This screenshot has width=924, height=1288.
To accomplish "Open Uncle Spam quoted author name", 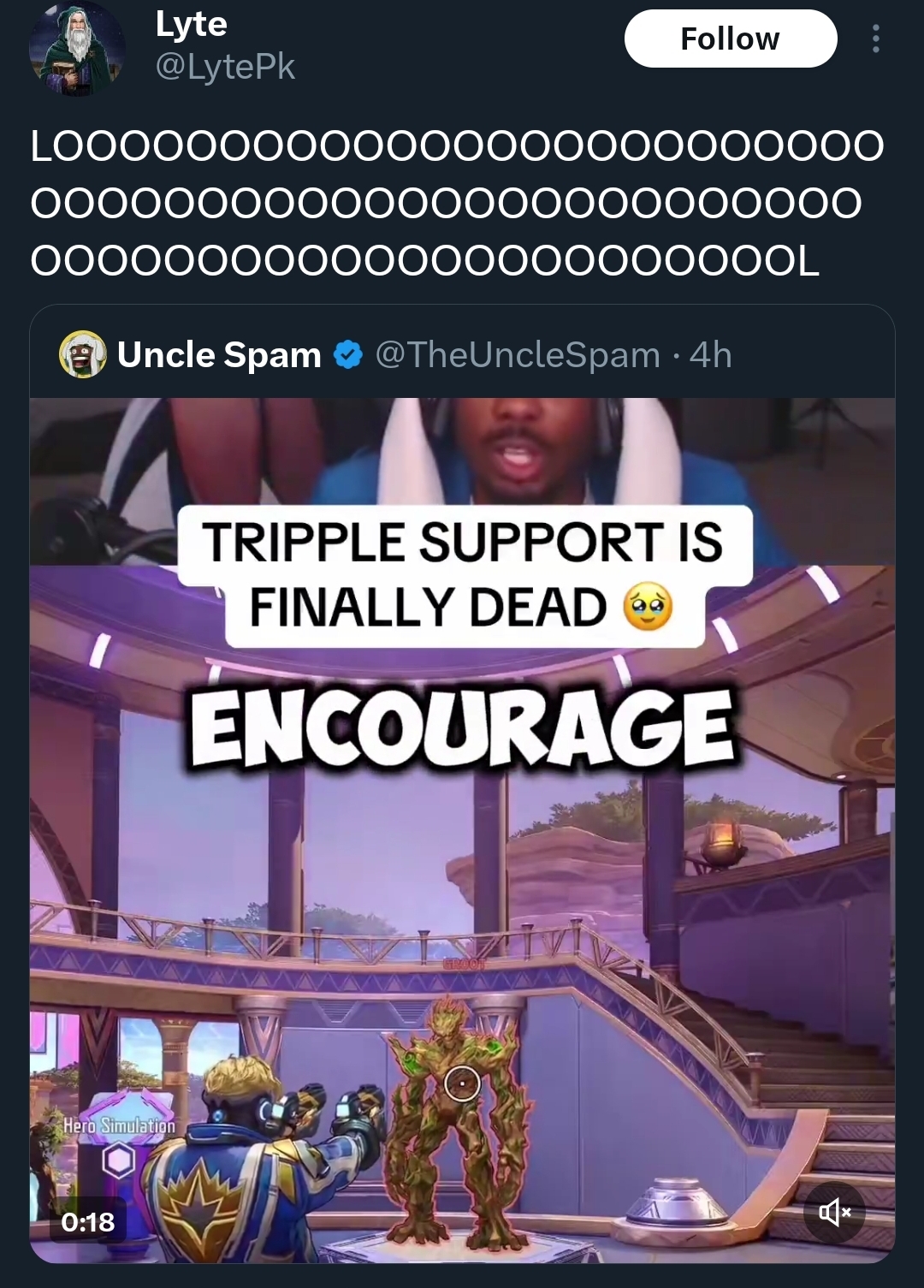I will (219, 354).
